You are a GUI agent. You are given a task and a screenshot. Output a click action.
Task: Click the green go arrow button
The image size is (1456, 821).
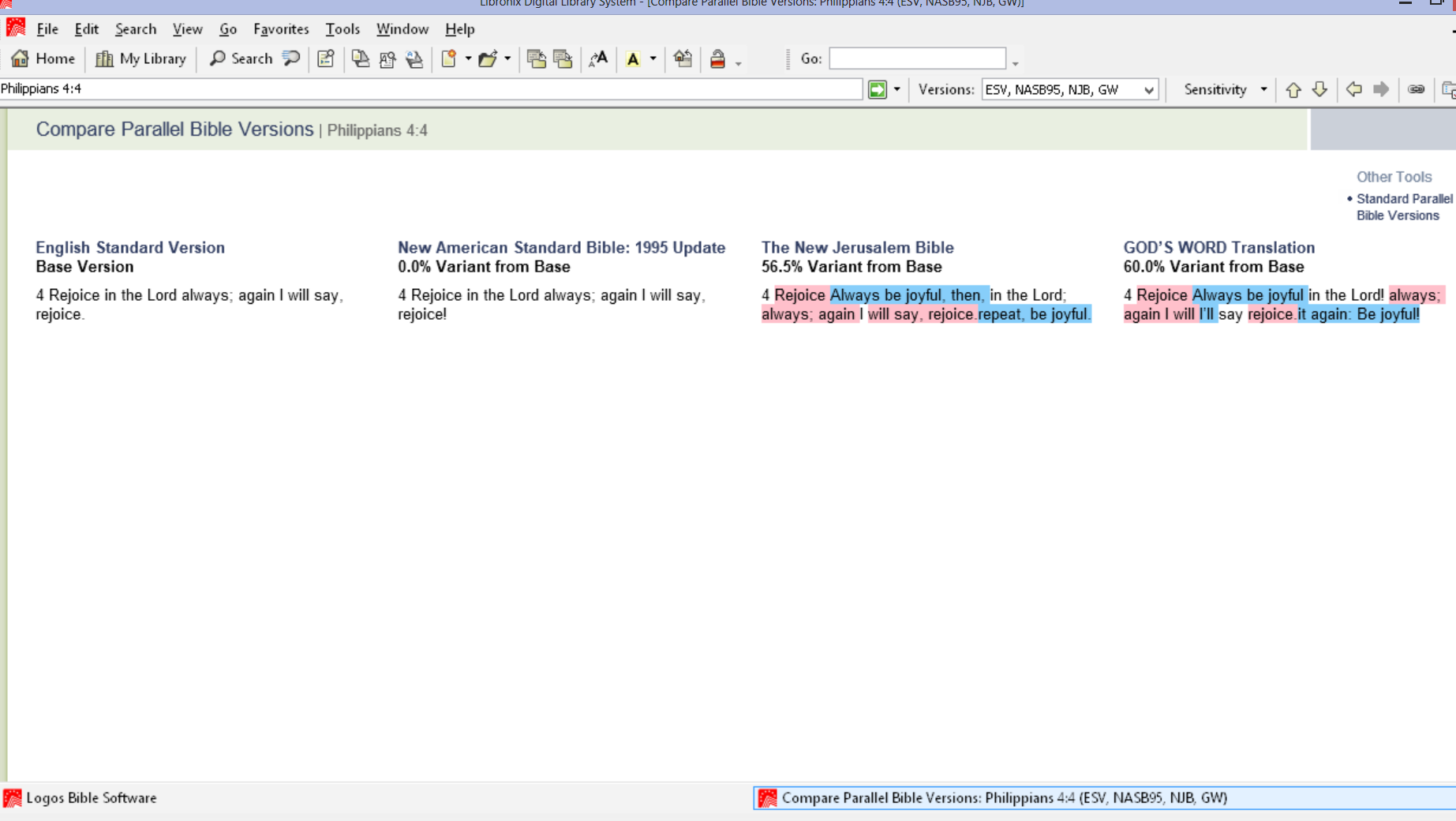(878, 89)
